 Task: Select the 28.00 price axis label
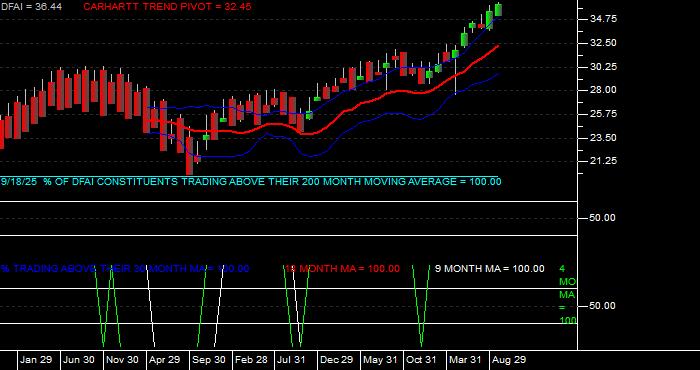(603, 90)
